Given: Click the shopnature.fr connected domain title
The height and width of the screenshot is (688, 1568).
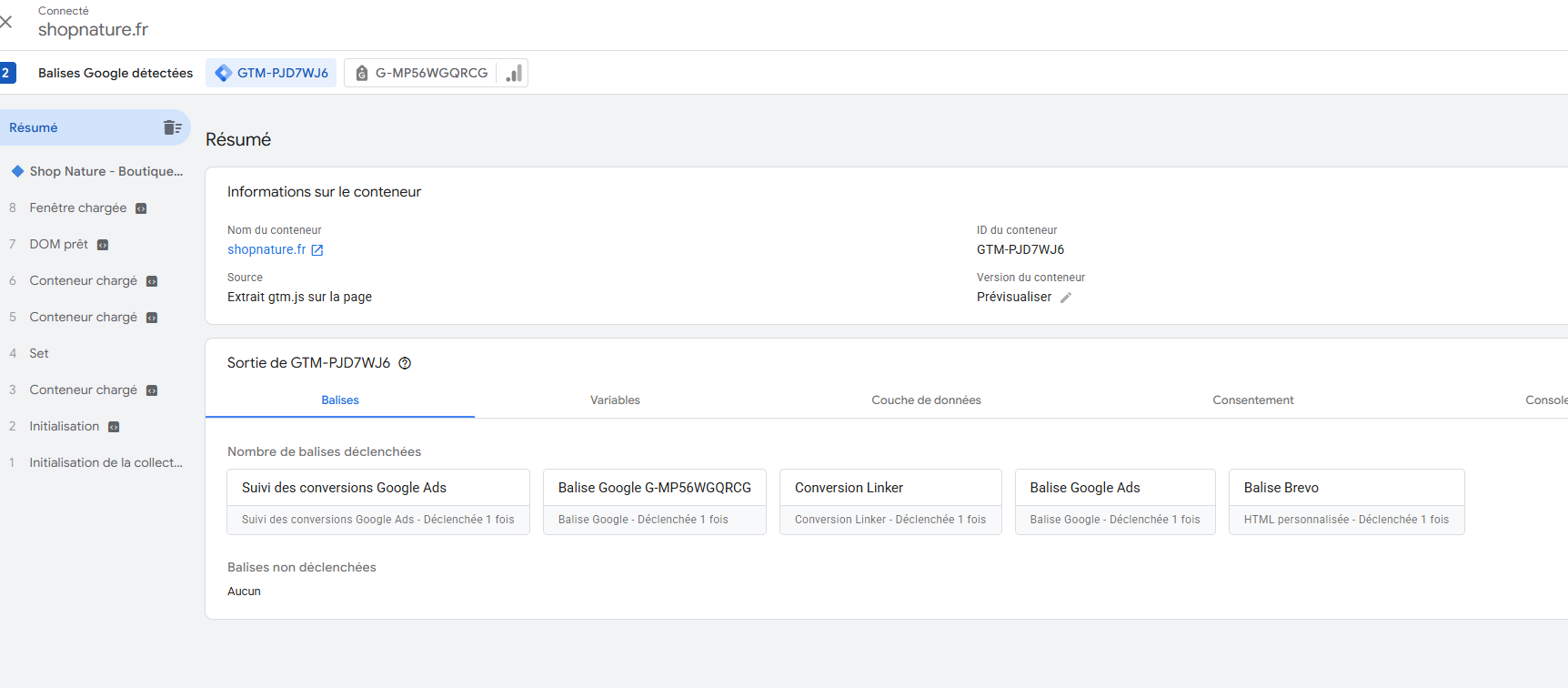Looking at the screenshot, I should point(93,29).
